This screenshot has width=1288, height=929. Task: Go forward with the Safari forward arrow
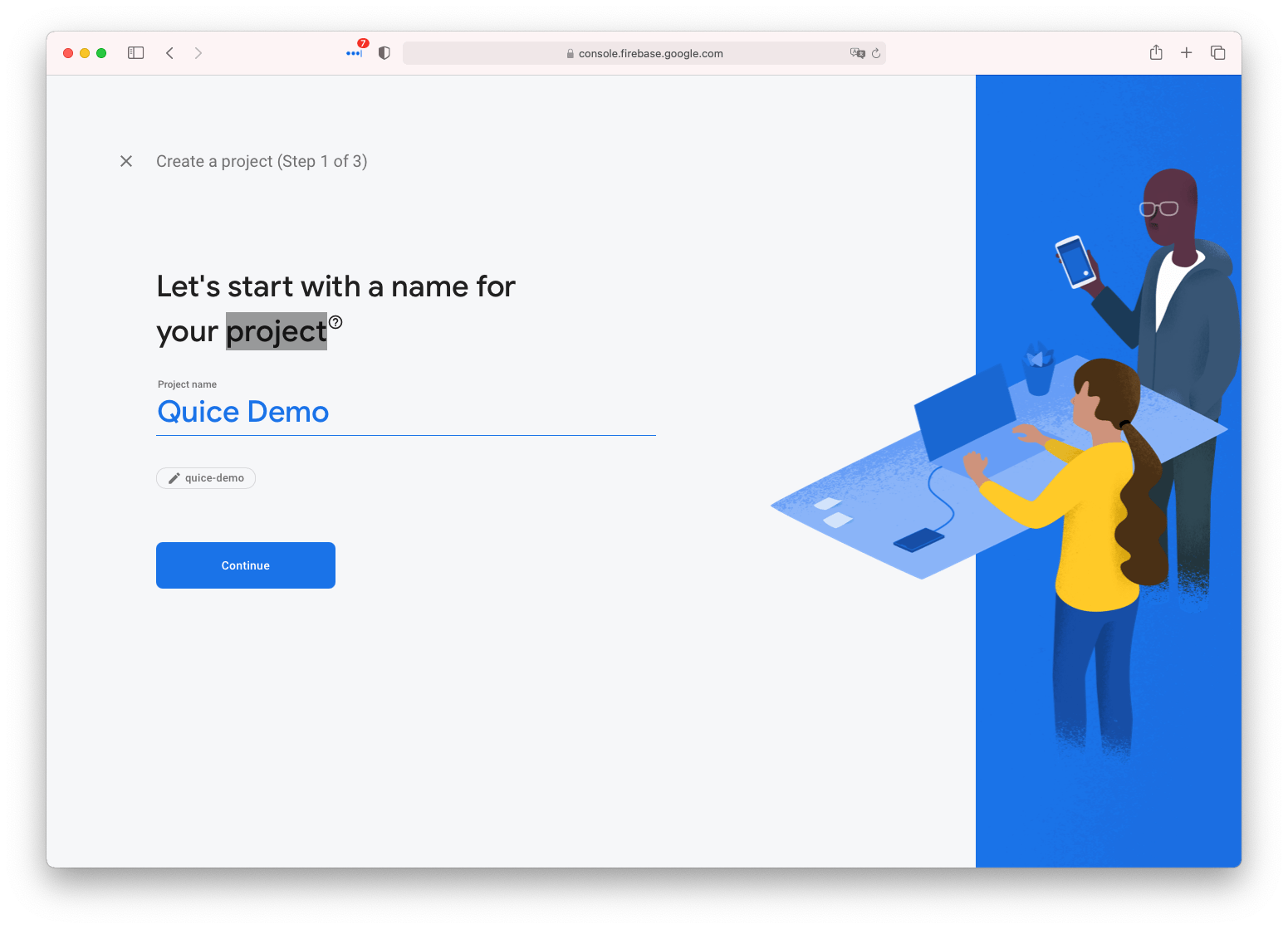[x=198, y=53]
